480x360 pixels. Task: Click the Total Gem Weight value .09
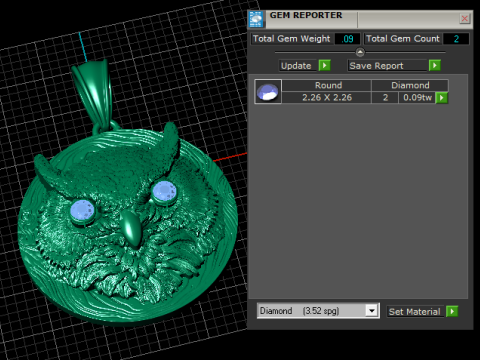(x=347, y=39)
